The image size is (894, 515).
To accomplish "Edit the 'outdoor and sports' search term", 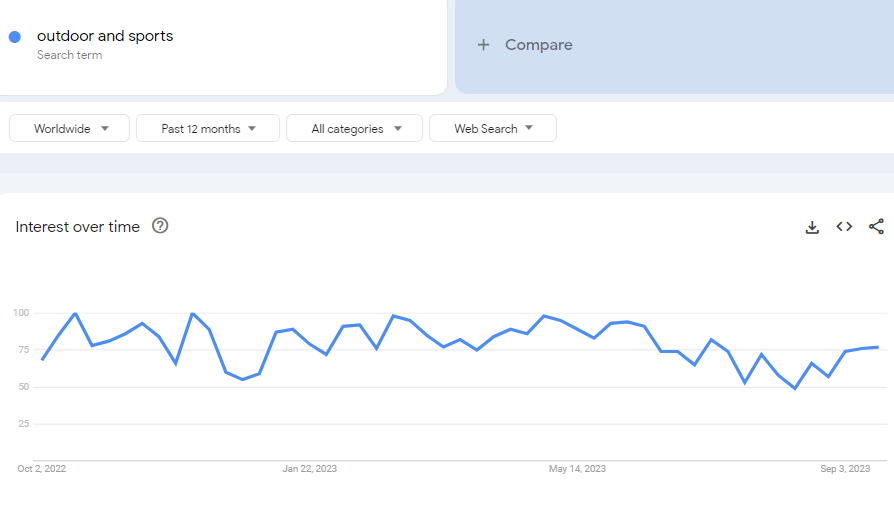I will 105,36.
